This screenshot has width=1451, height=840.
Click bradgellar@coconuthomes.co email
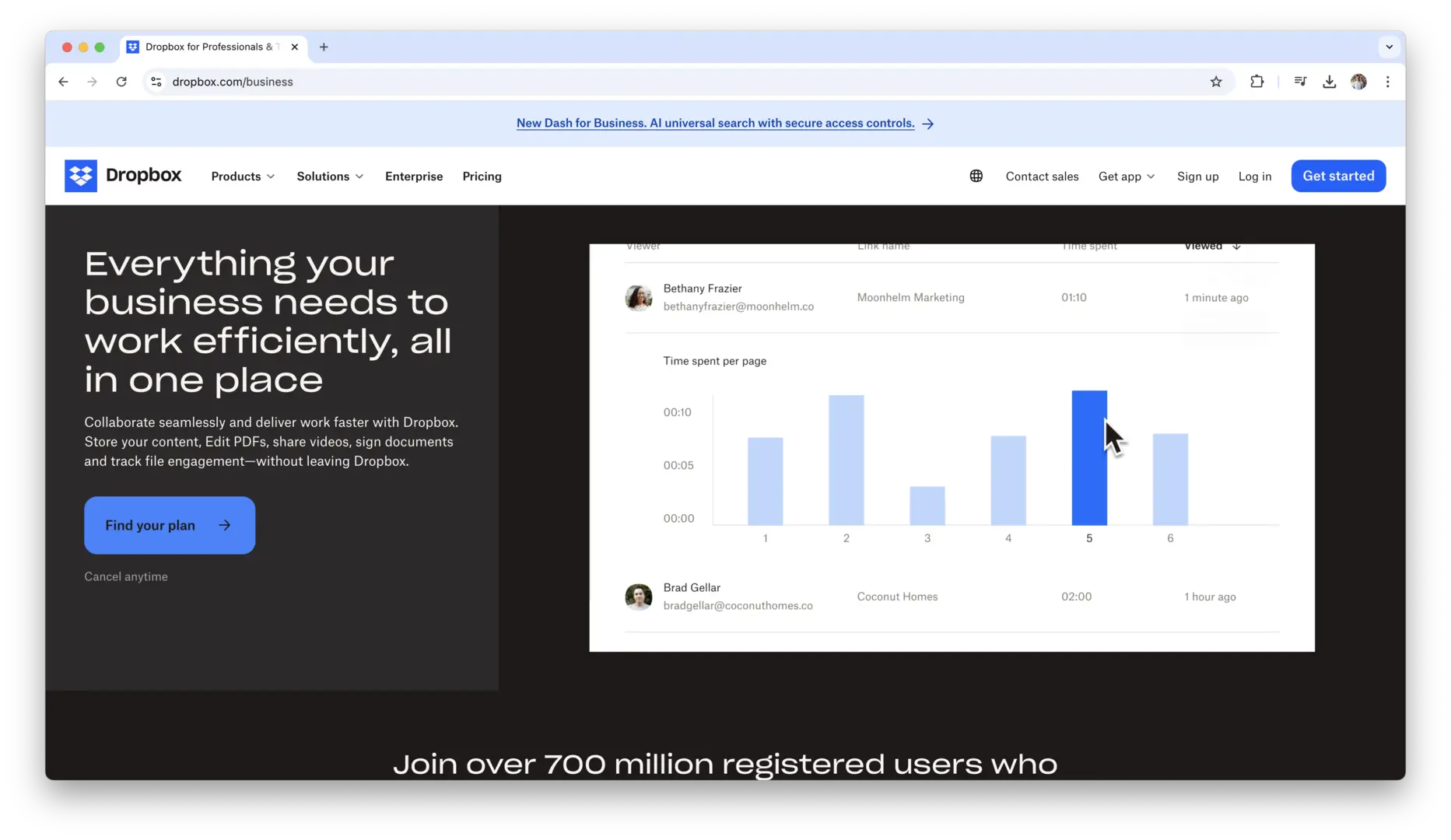click(738, 605)
